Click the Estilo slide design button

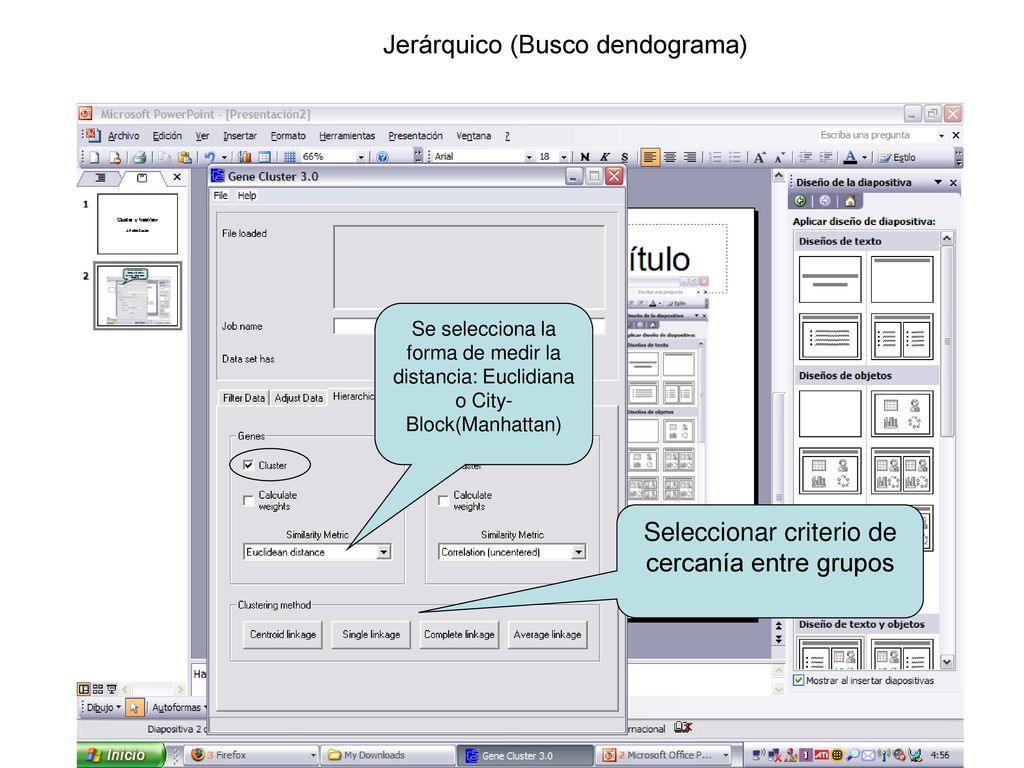pyautogui.click(x=897, y=157)
